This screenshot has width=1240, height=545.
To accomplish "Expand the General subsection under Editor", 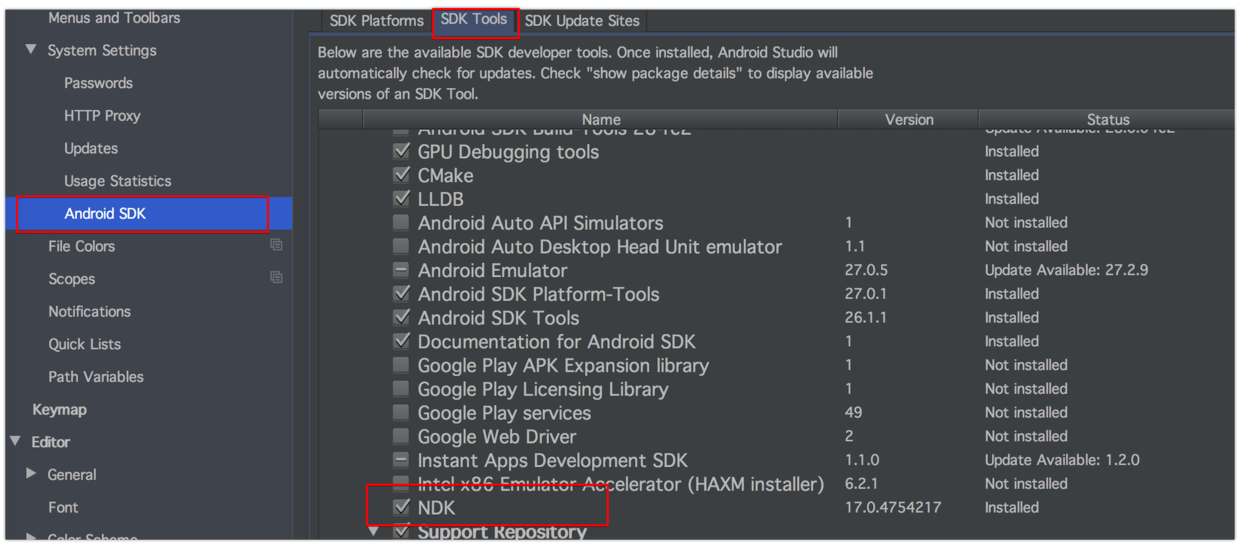I will pyautogui.click(x=31, y=474).
